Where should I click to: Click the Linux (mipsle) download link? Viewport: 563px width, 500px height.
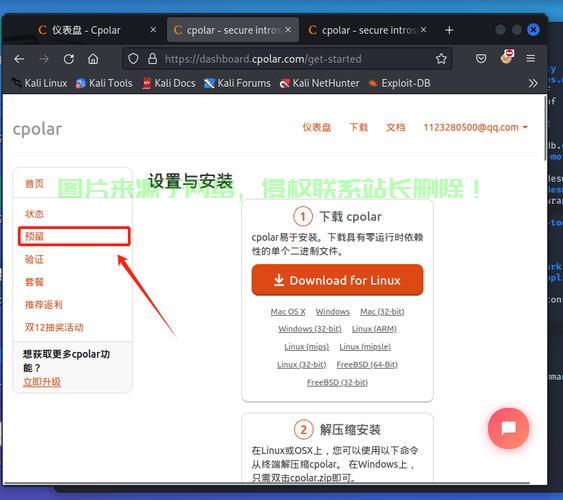pyautogui.click(x=365, y=347)
